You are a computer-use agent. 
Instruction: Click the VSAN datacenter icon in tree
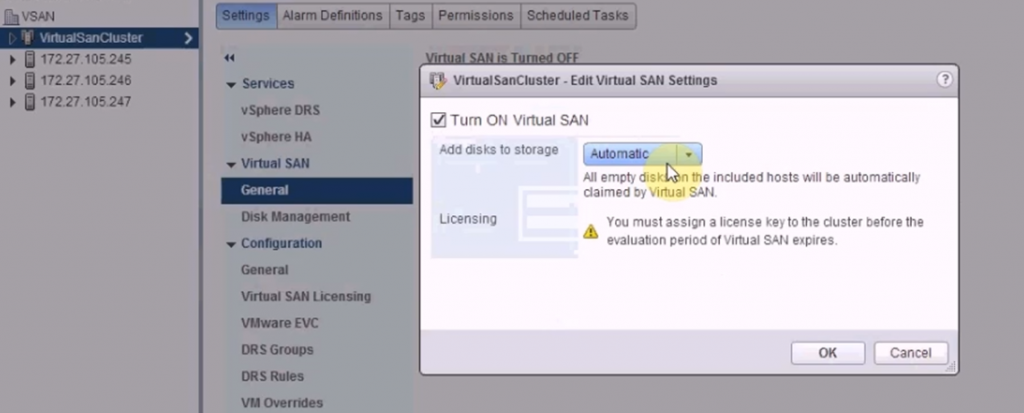[x=11, y=16]
